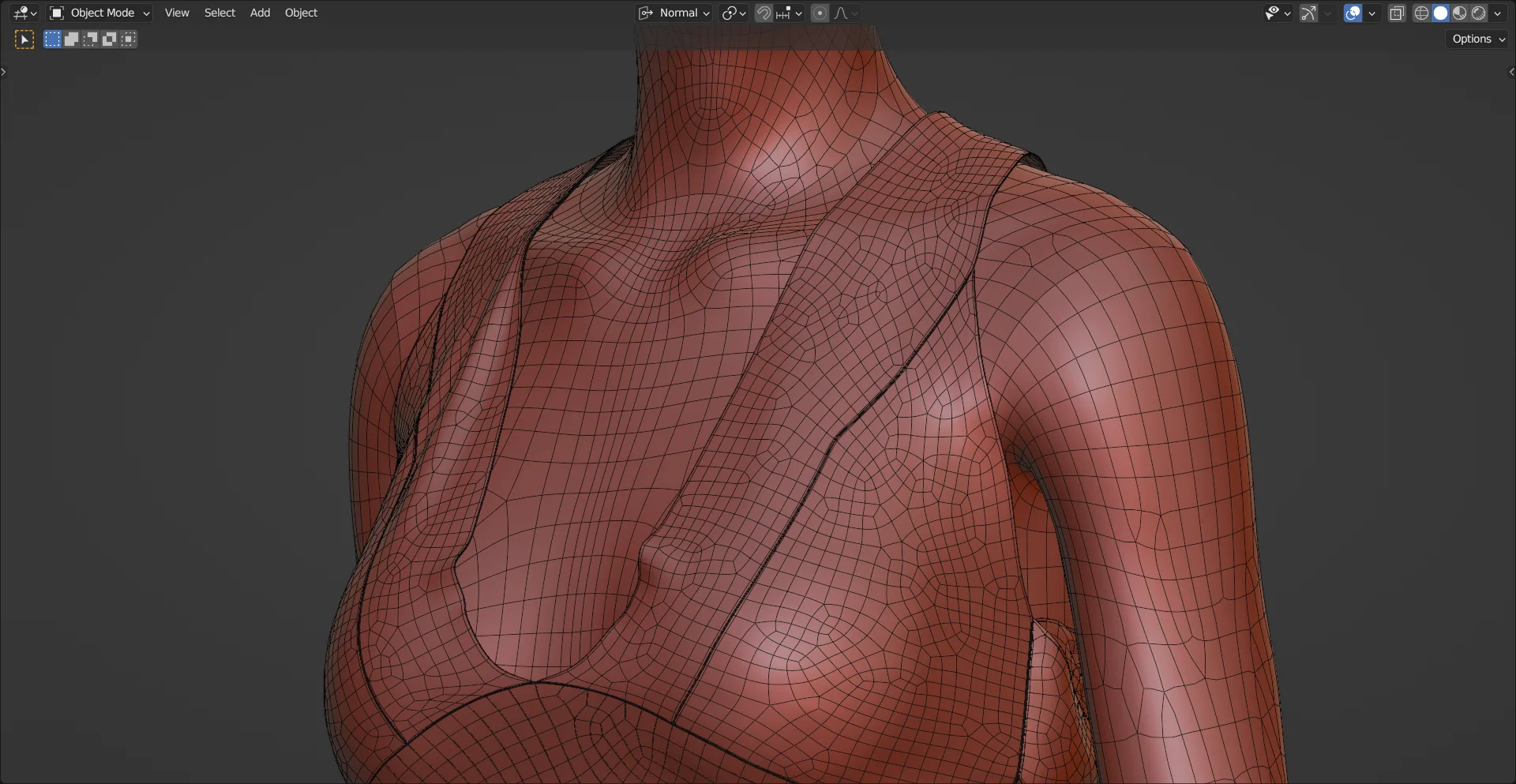Switch to Material Preview shading
The height and width of the screenshot is (784, 1516).
pyautogui.click(x=1459, y=13)
